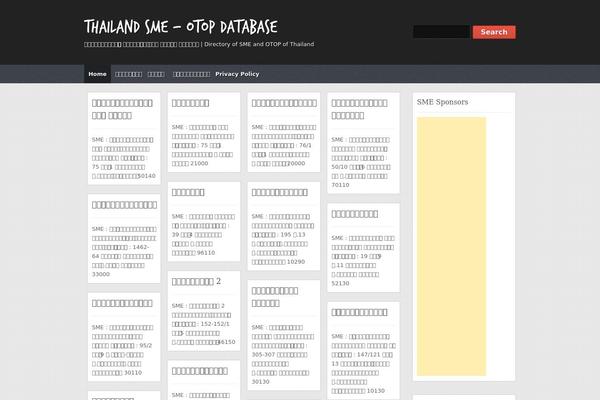Open the Privacy Policy menu item
This screenshot has width=600, height=400.
[x=237, y=74]
